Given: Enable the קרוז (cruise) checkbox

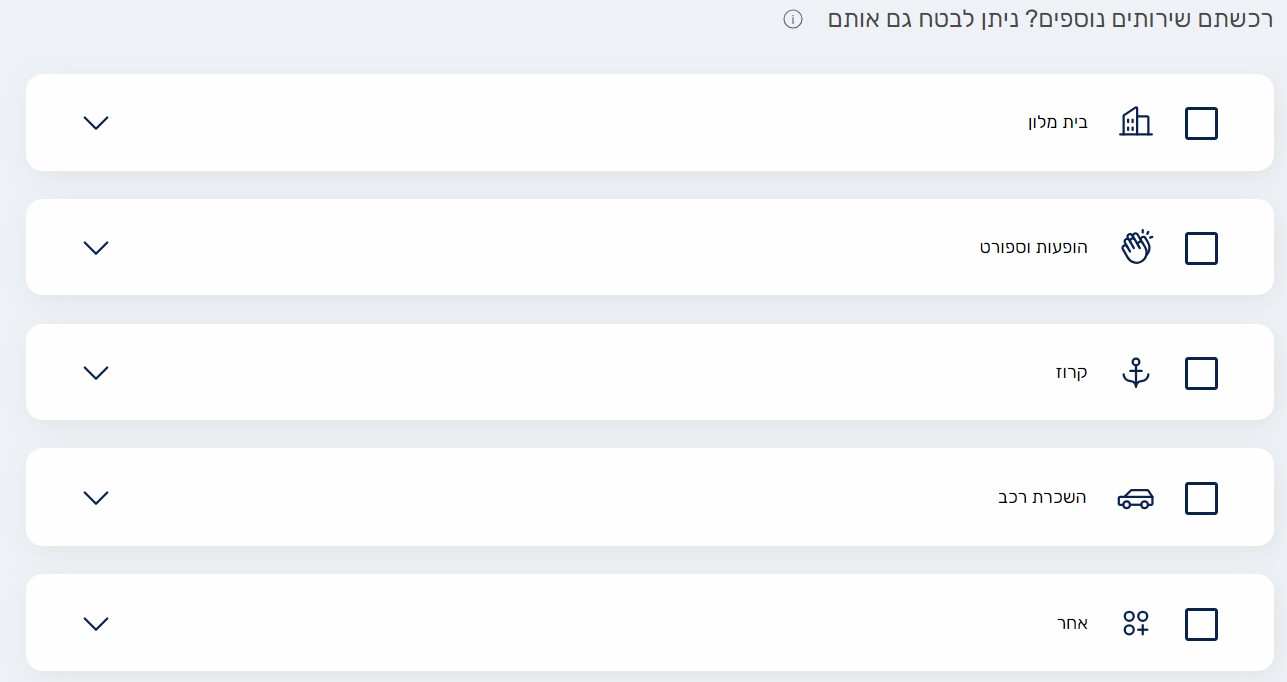Looking at the screenshot, I should [1201, 373].
